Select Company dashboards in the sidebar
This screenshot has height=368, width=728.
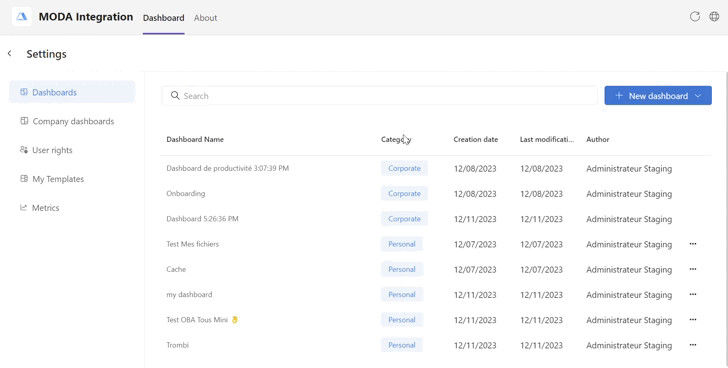pyautogui.click(x=72, y=121)
